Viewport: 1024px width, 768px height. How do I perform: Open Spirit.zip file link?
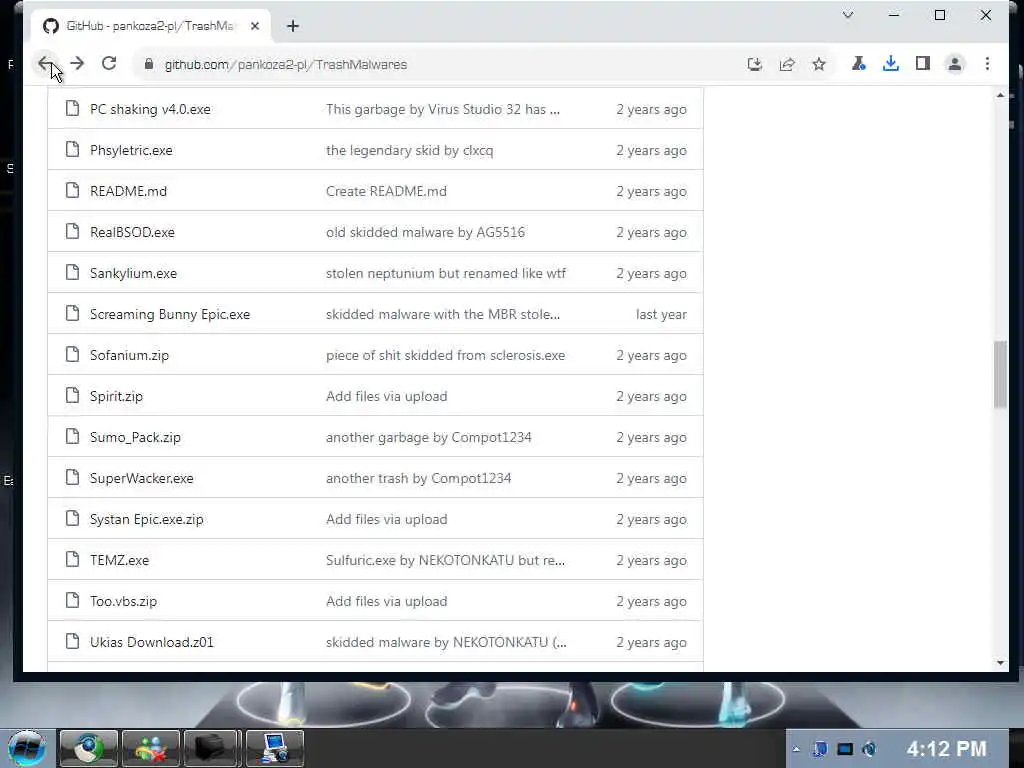pyautogui.click(x=116, y=396)
